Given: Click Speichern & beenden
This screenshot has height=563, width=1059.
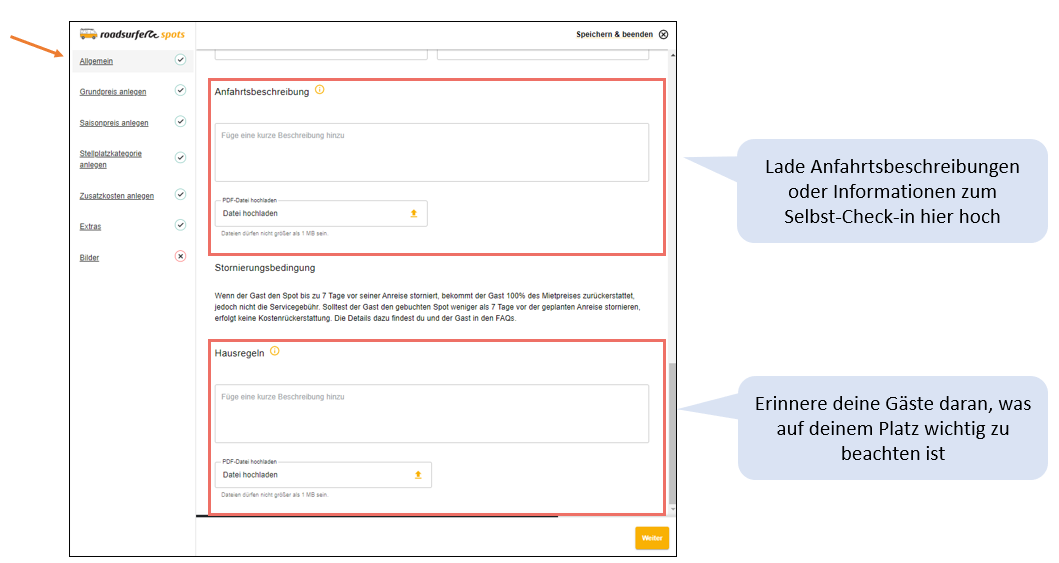Looking at the screenshot, I should click(614, 34).
